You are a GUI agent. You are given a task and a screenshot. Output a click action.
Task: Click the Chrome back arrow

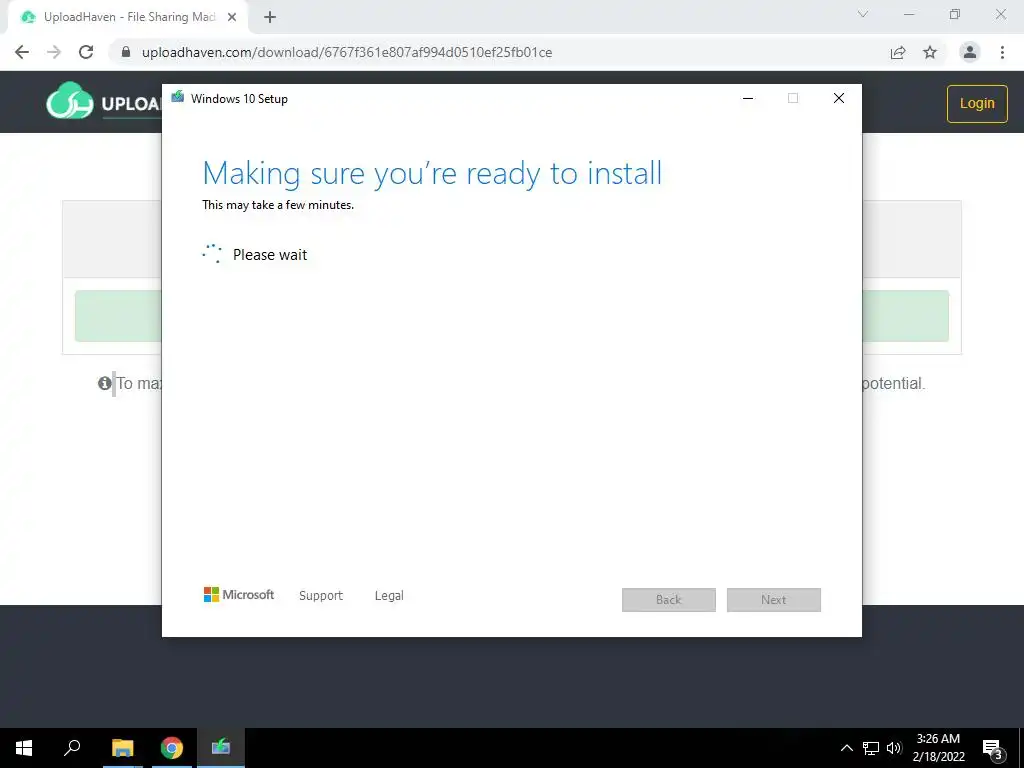pos(22,52)
